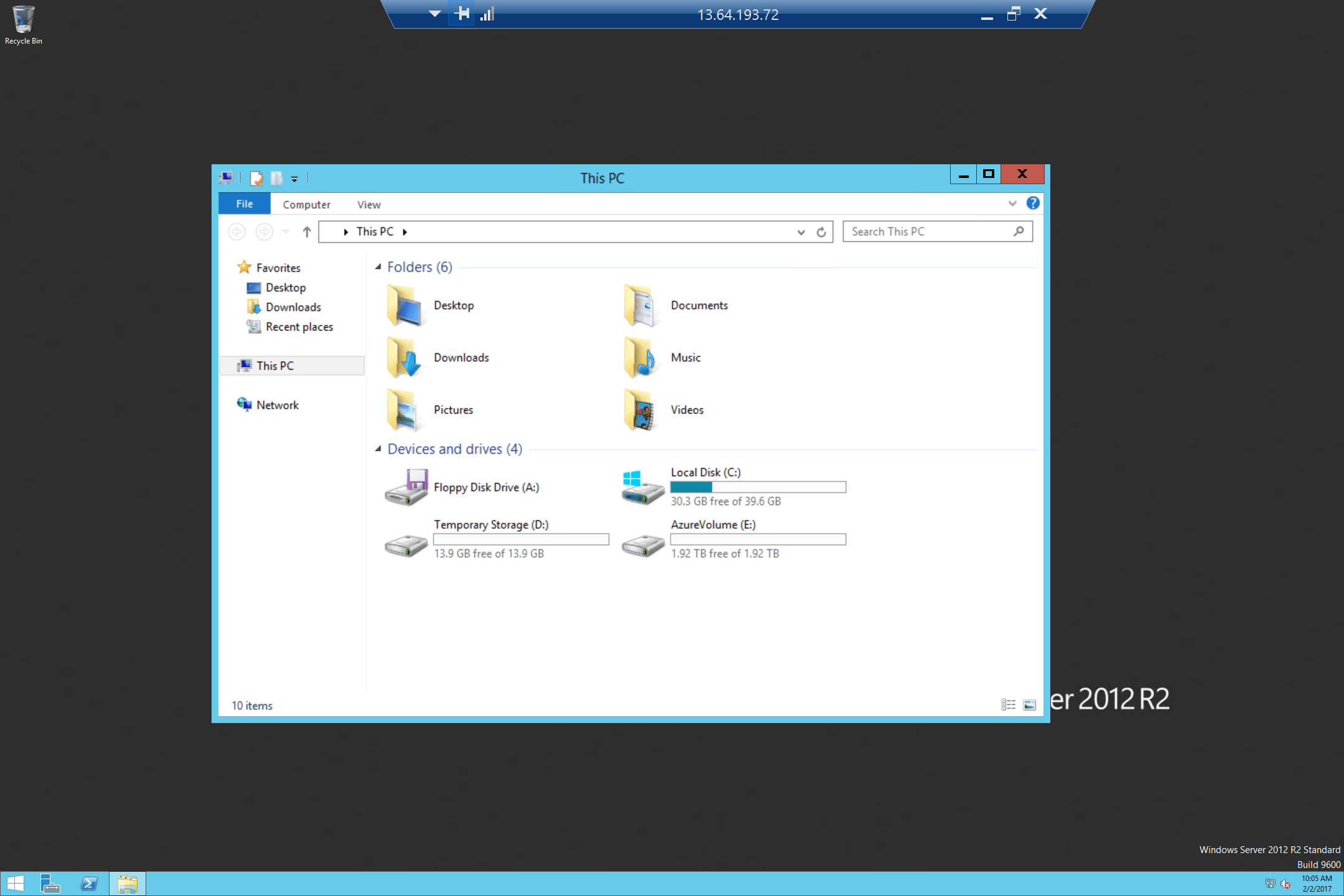Open PowerShell from the taskbar
Image resolution: width=1344 pixels, height=896 pixels.
click(89, 883)
